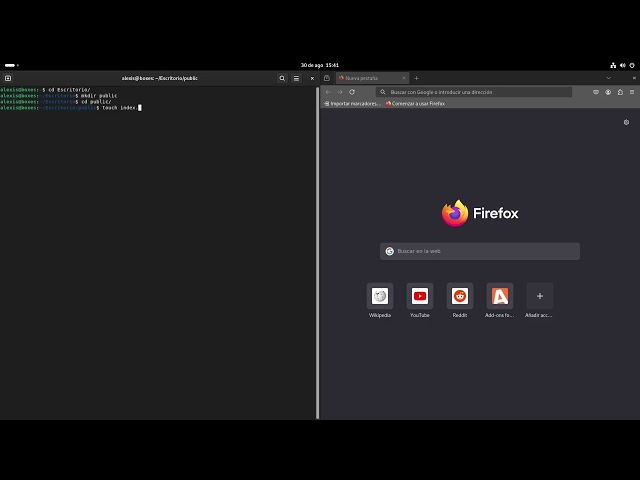Open the Reddit shortcut tile

[x=460, y=301]
